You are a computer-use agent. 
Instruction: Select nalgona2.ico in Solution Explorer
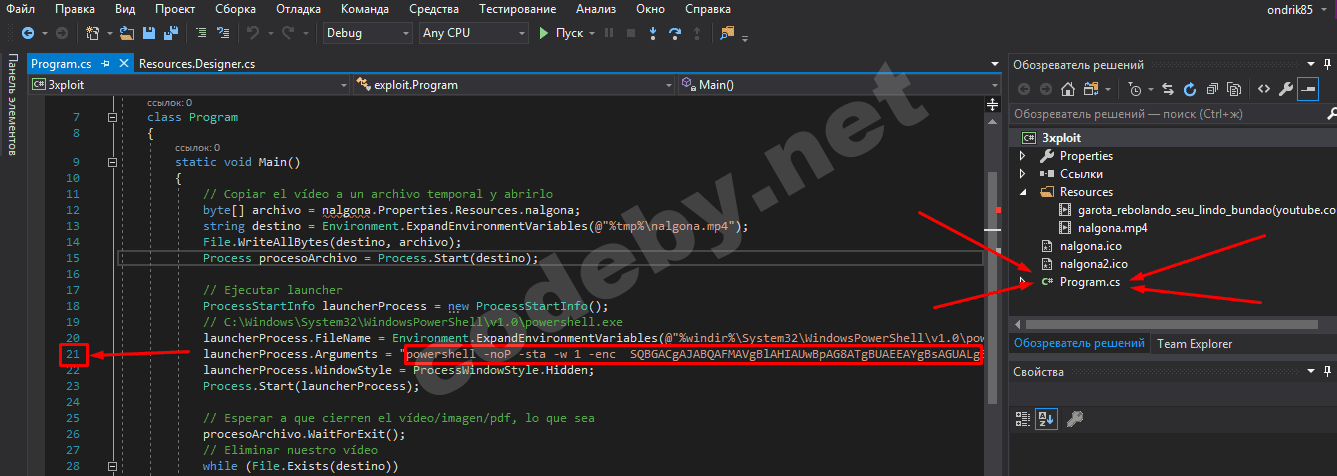[1094, 264]
